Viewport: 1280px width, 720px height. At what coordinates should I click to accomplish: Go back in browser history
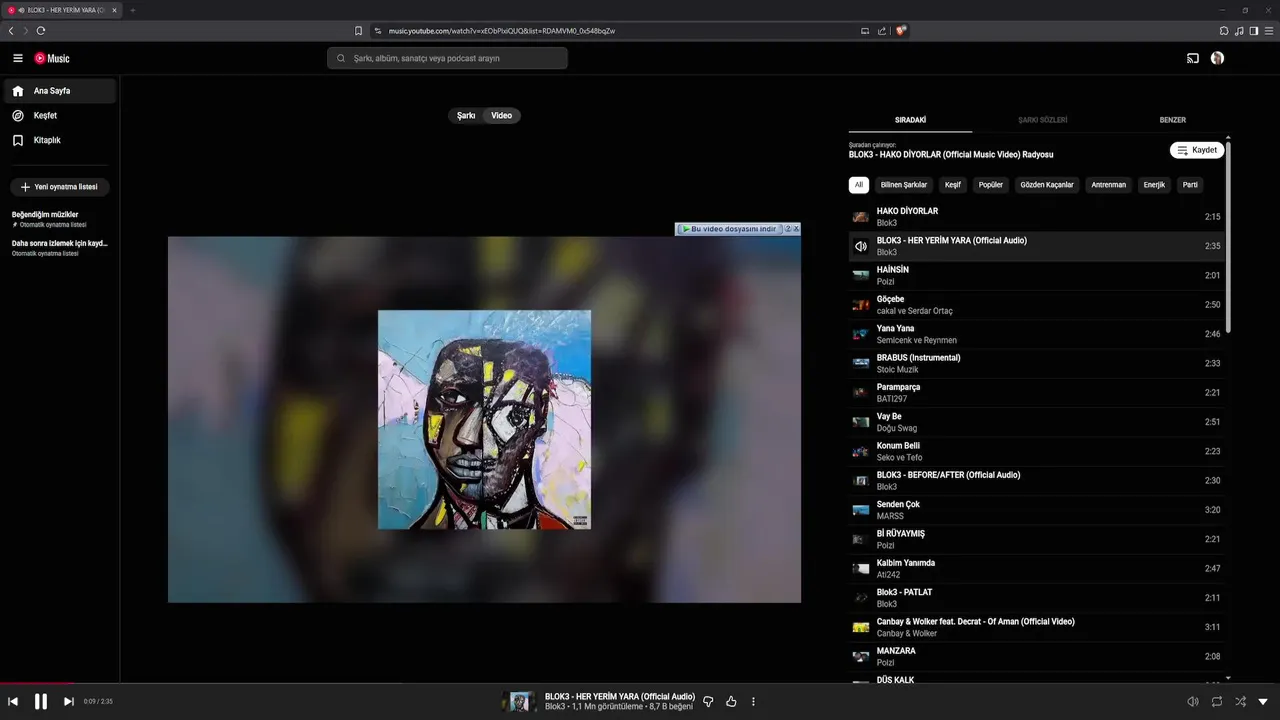[x=11, y=31]
